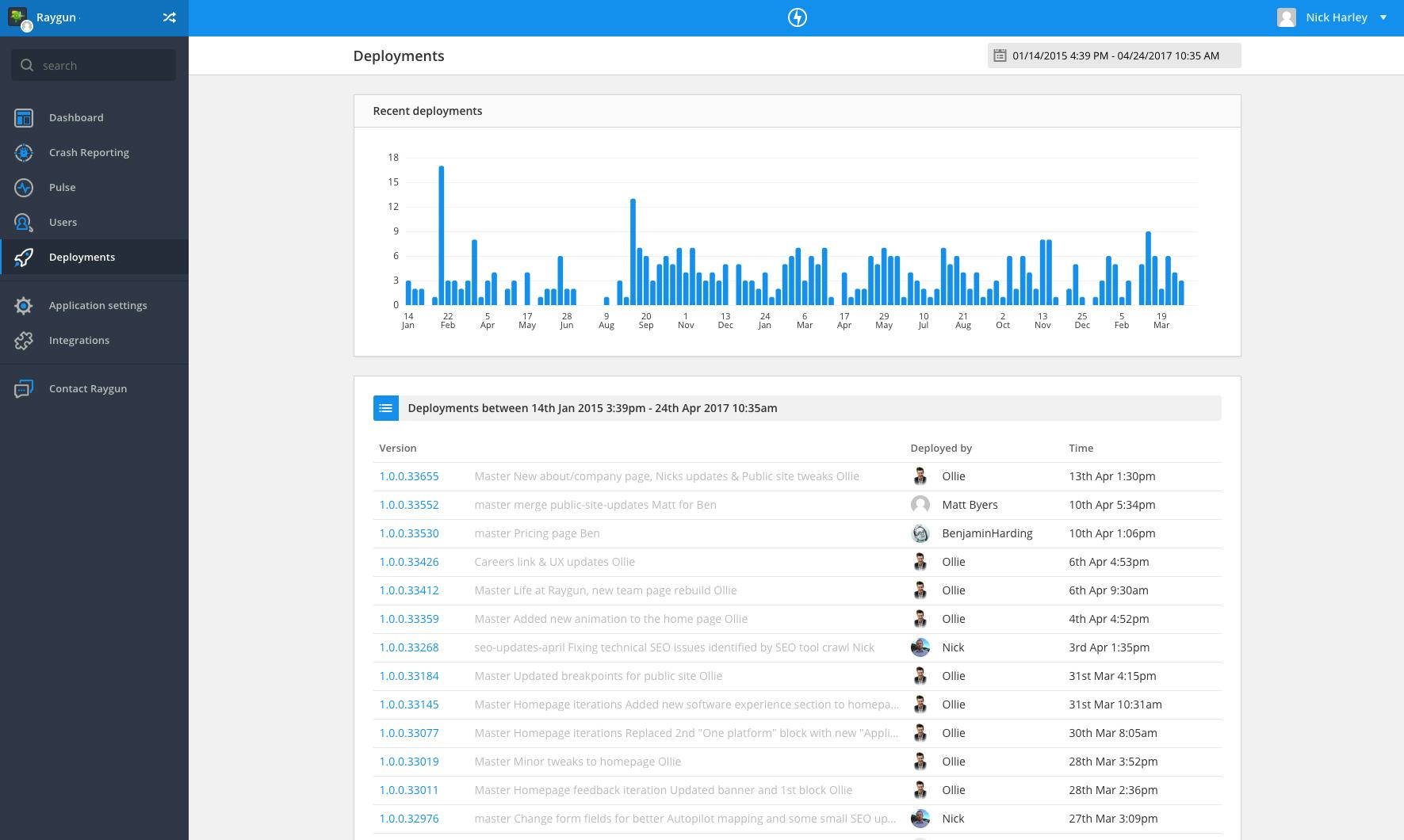
Task: Click Ollie's avatar in 30th Mar 8:05am row
Action: [x=920, y=733]
